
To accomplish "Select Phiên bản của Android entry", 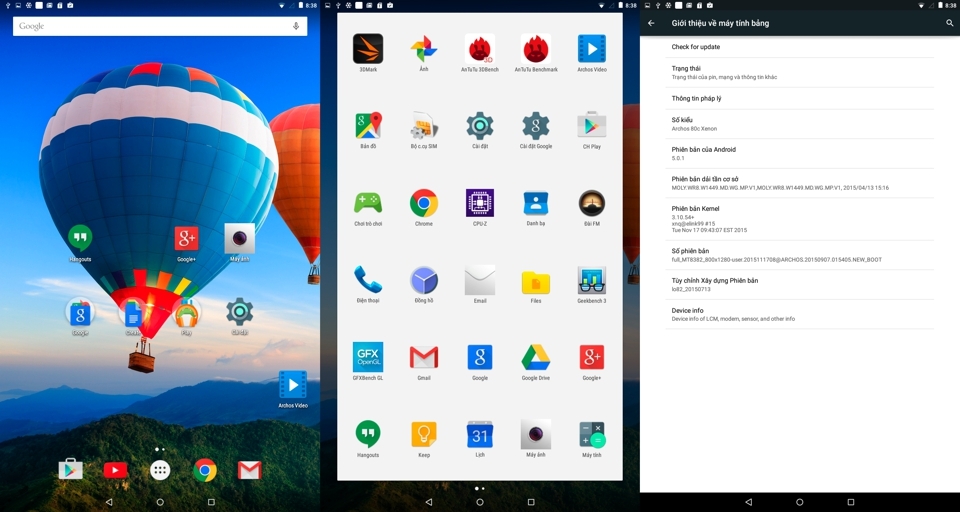I will pos(800,154).
